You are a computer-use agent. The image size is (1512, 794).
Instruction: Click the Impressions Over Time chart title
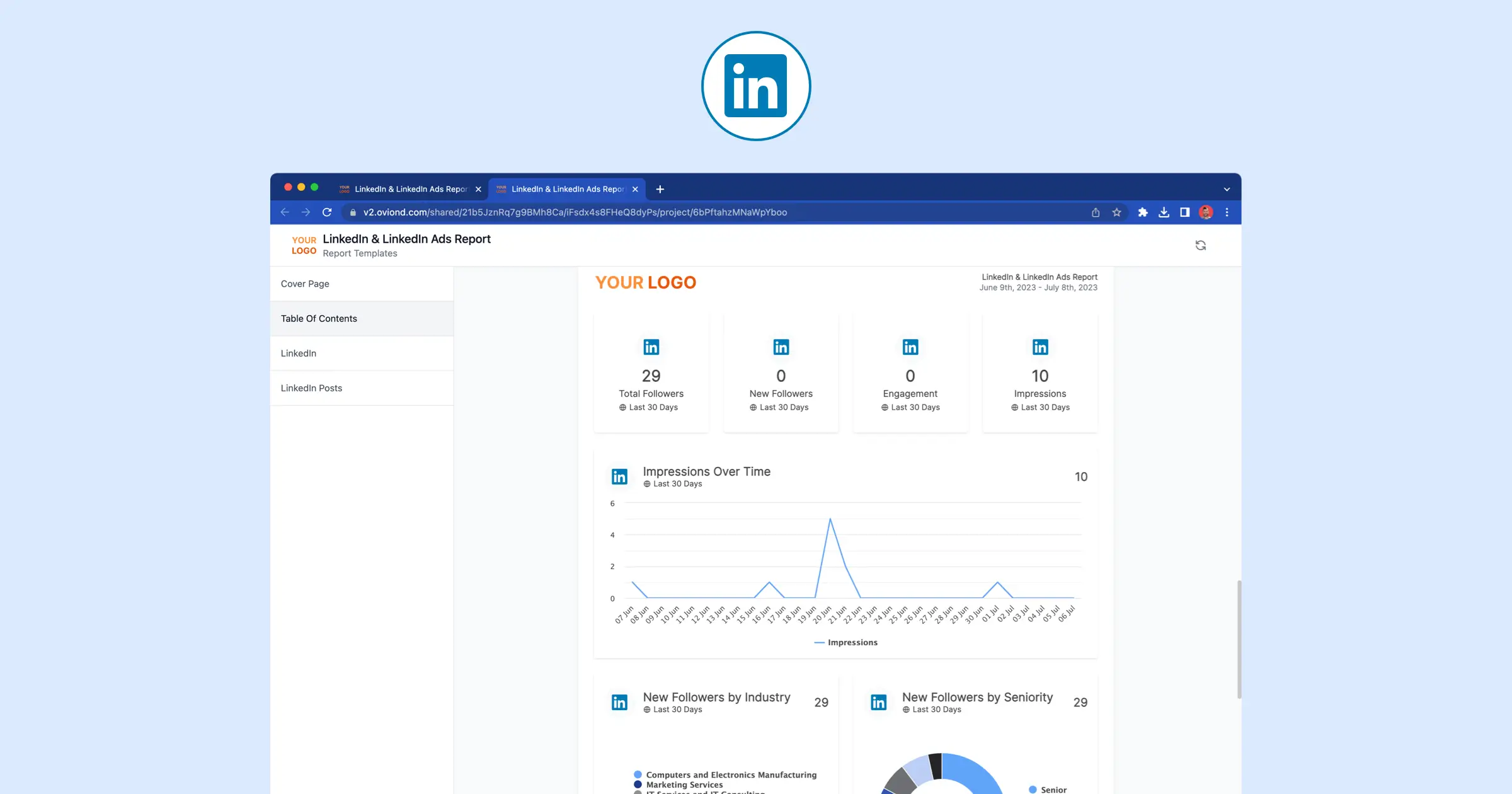click(706, 471)
